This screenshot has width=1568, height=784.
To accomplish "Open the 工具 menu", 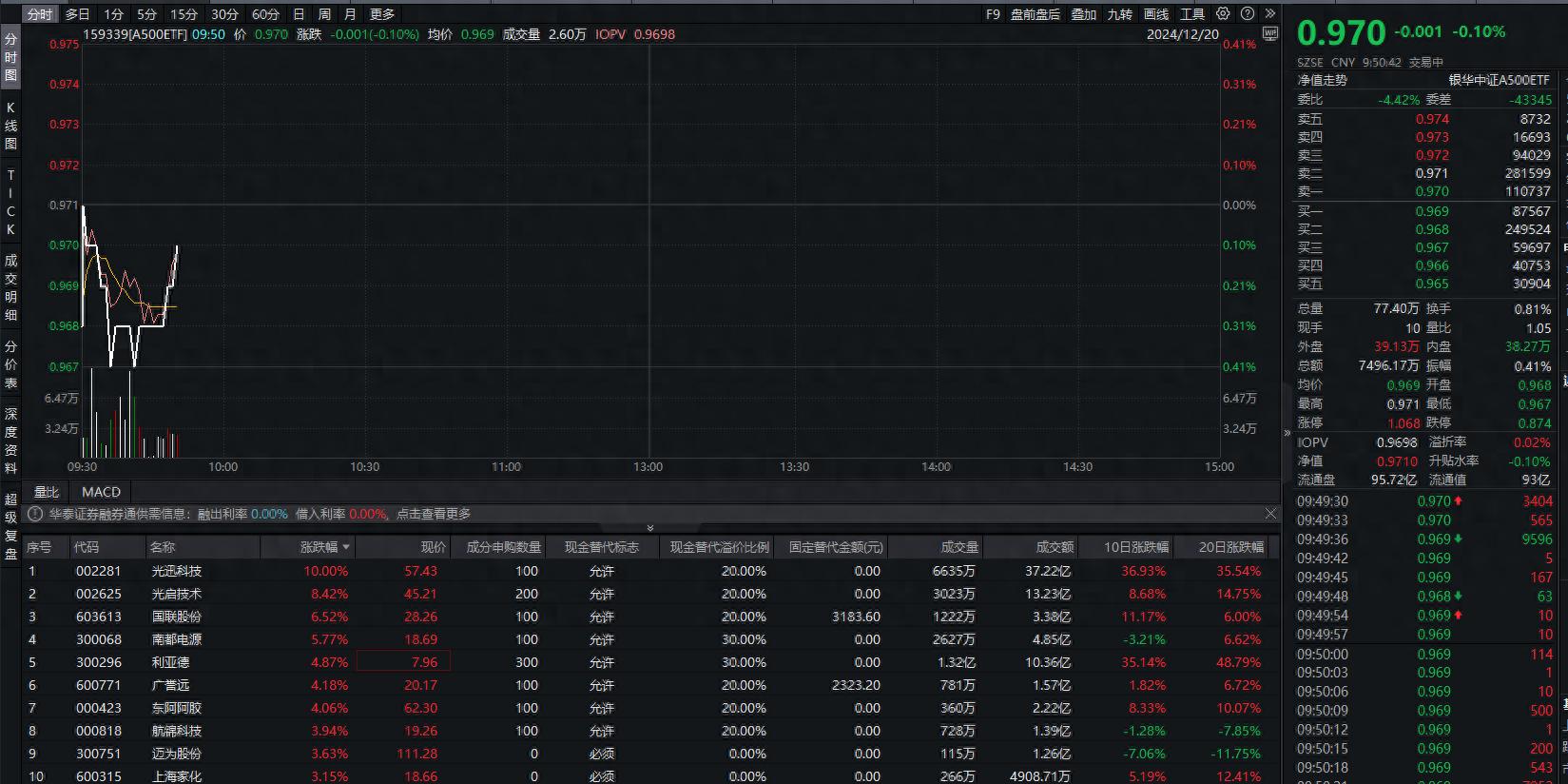I will 1192,14.
